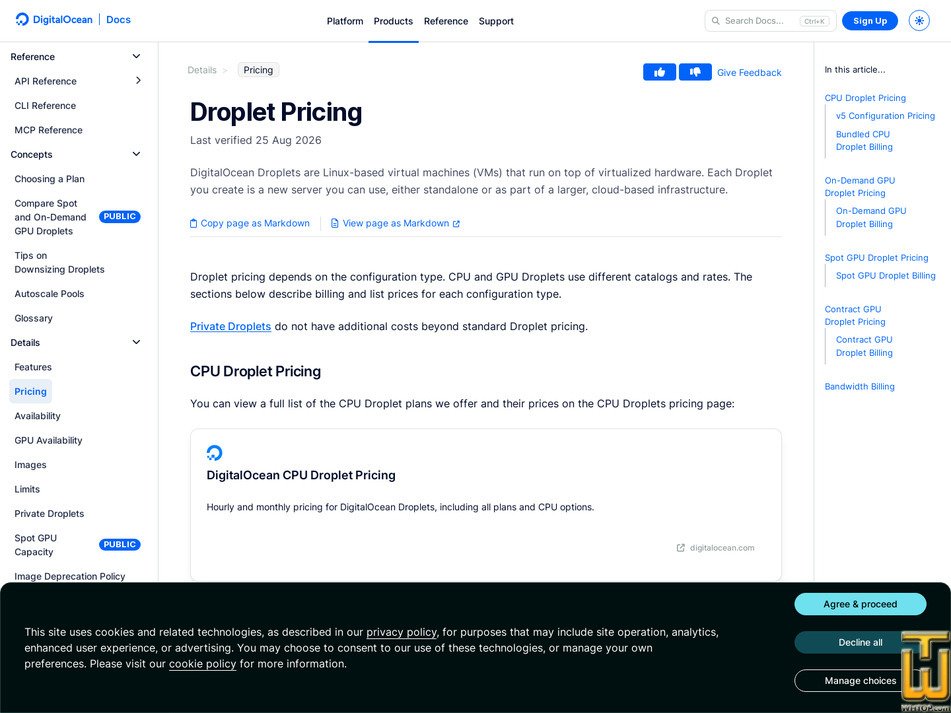
Task: Jump to On-Demand GPU Droplet Pricing
Action: [x=859, y=186]
